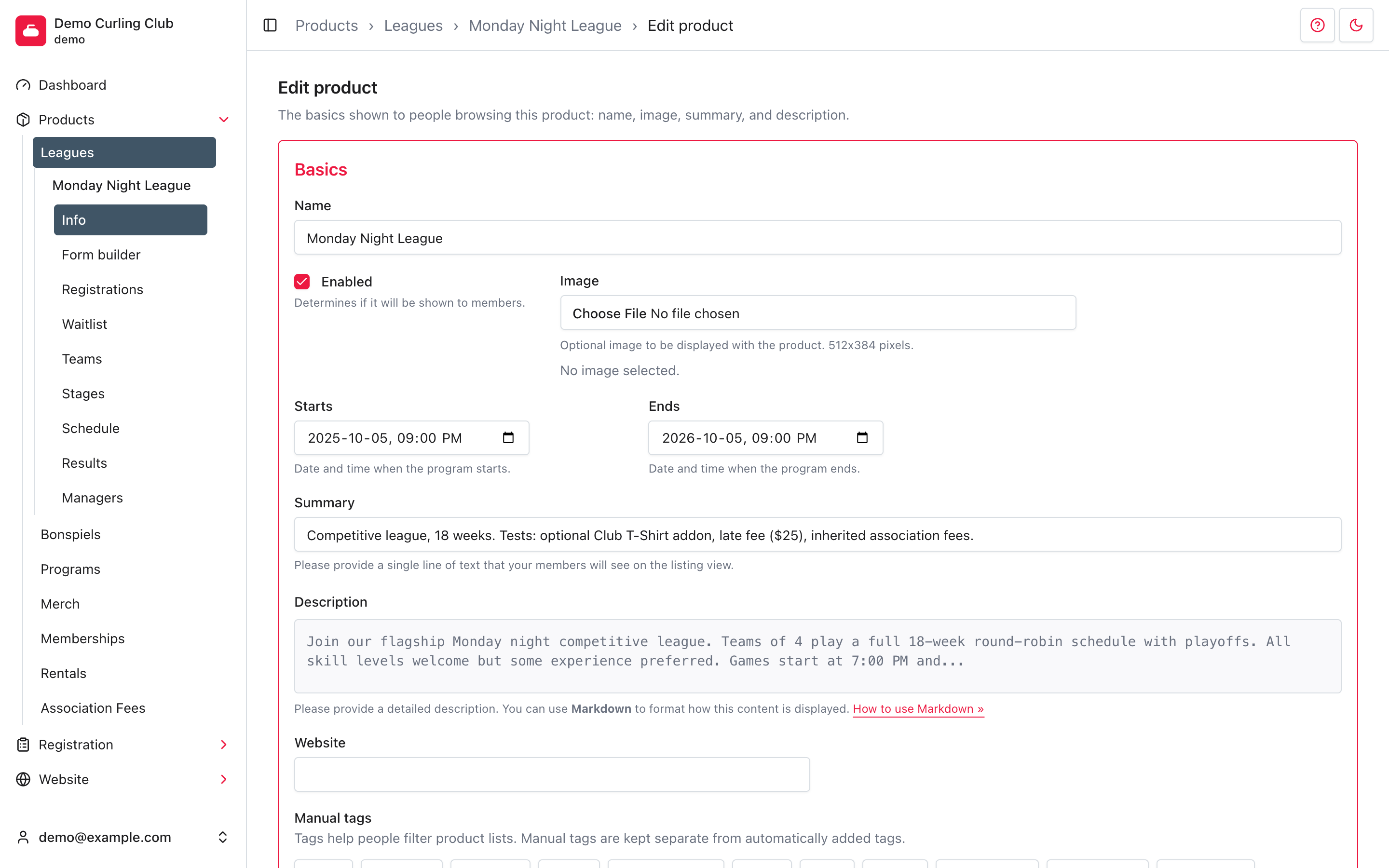Click the Description text area
The height and width of the screenshot is (868, 1389).
817,656
